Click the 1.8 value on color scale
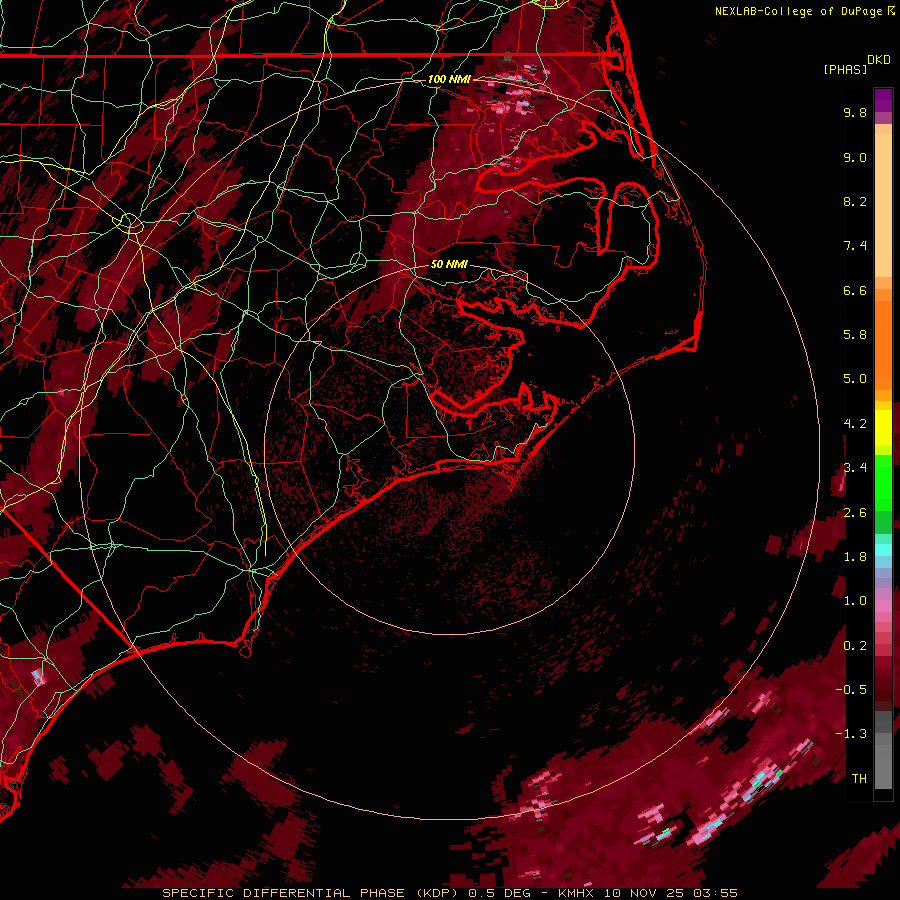This screenshot has height=900, width=900. pyautogui.click(x=855, y=557)
